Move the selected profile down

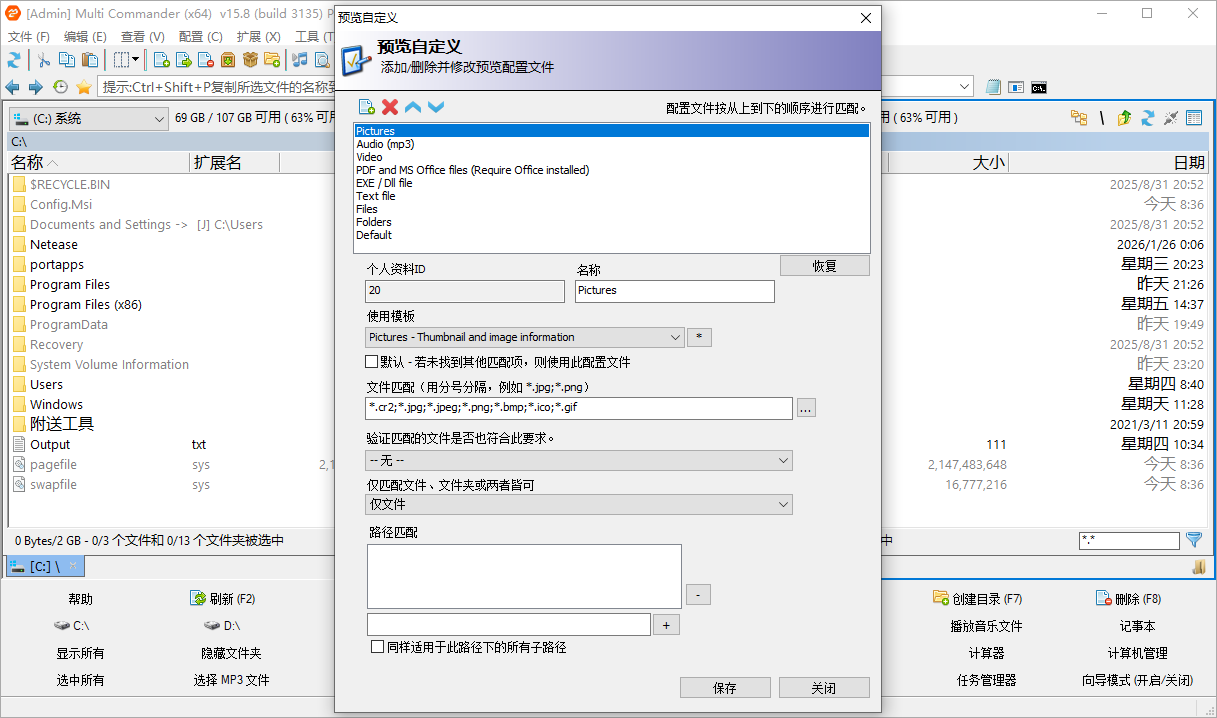436,106
